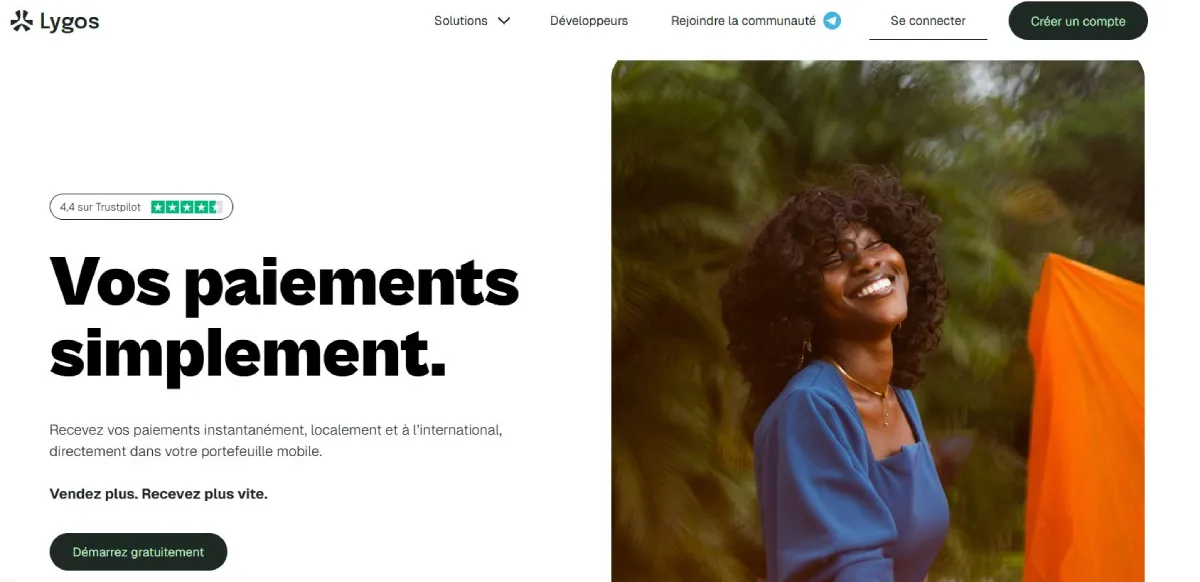1200x582 pixels.
Task: Click the Recevez vos paiements instantanément paragraph
Action: [276, 441]
